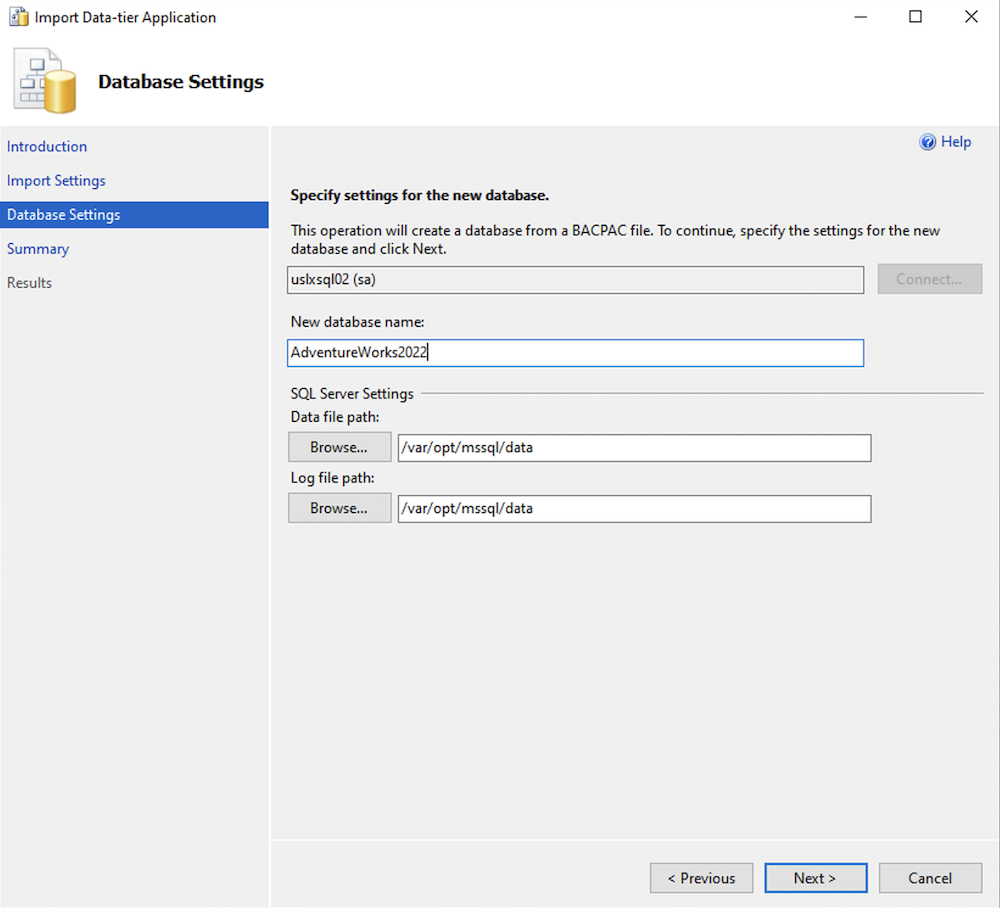The height and width of the screenshot is (908, 1000).
Task: Click Previous to go back a step
Action: pos(701,878)
